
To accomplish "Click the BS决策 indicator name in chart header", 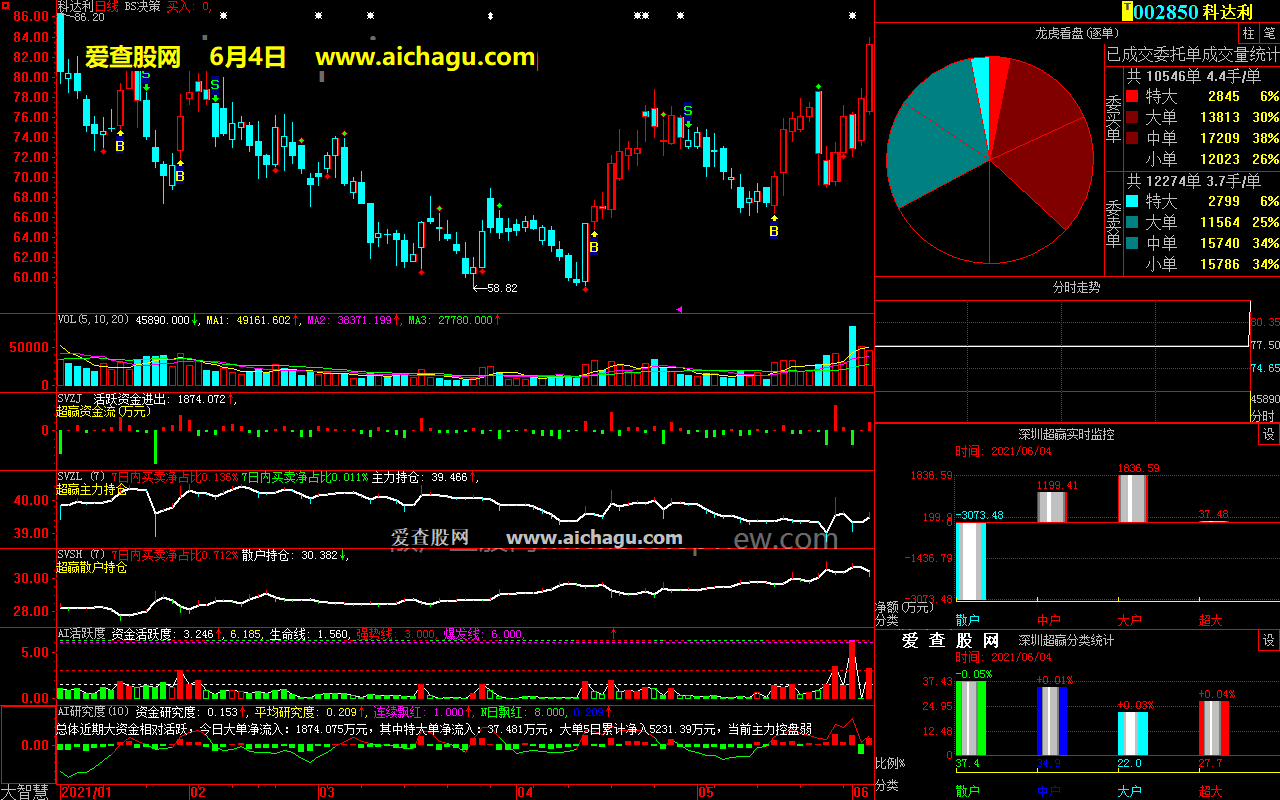I will tap(142, 6).
